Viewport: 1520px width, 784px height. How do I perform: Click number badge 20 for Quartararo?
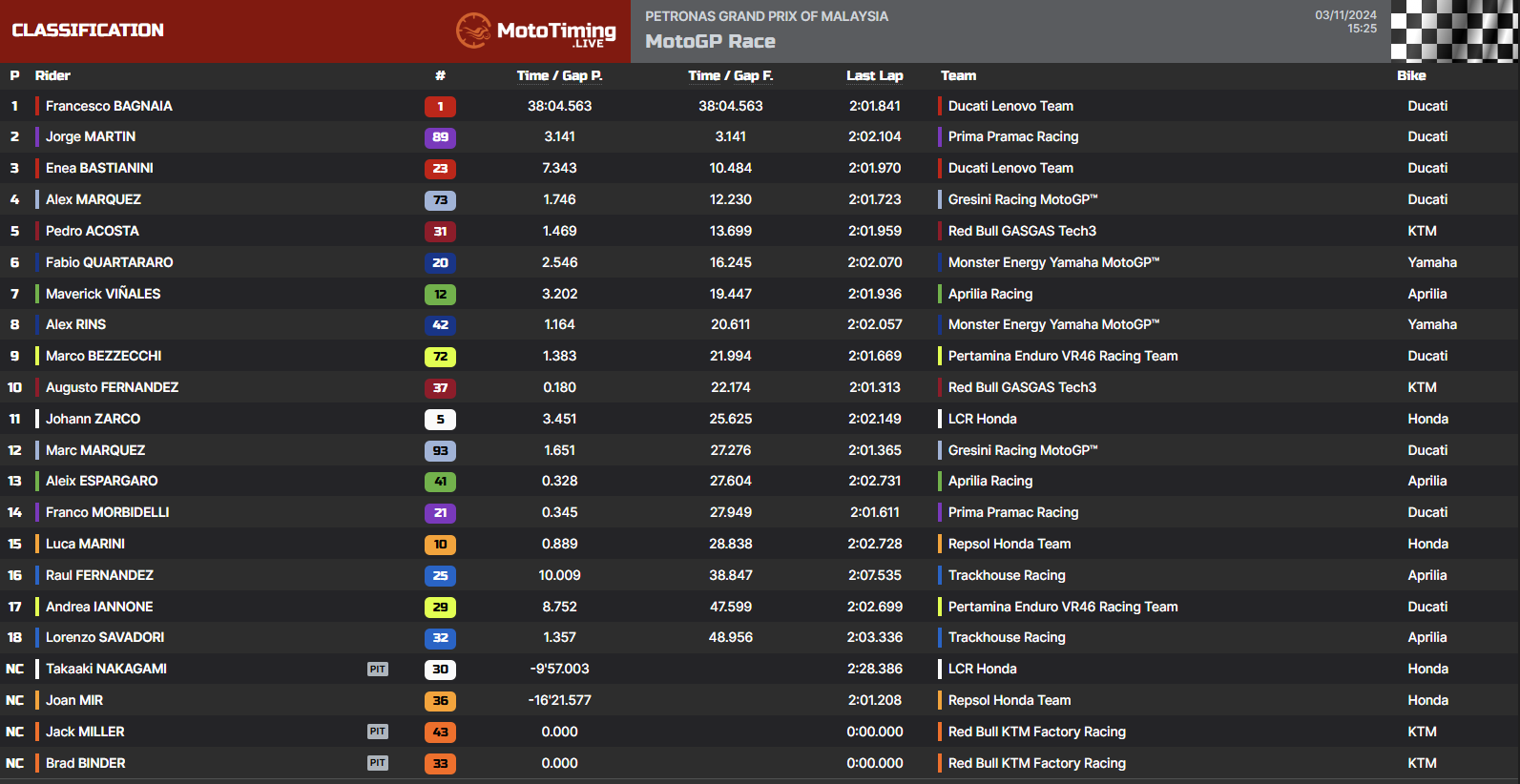tap(440, 263)
